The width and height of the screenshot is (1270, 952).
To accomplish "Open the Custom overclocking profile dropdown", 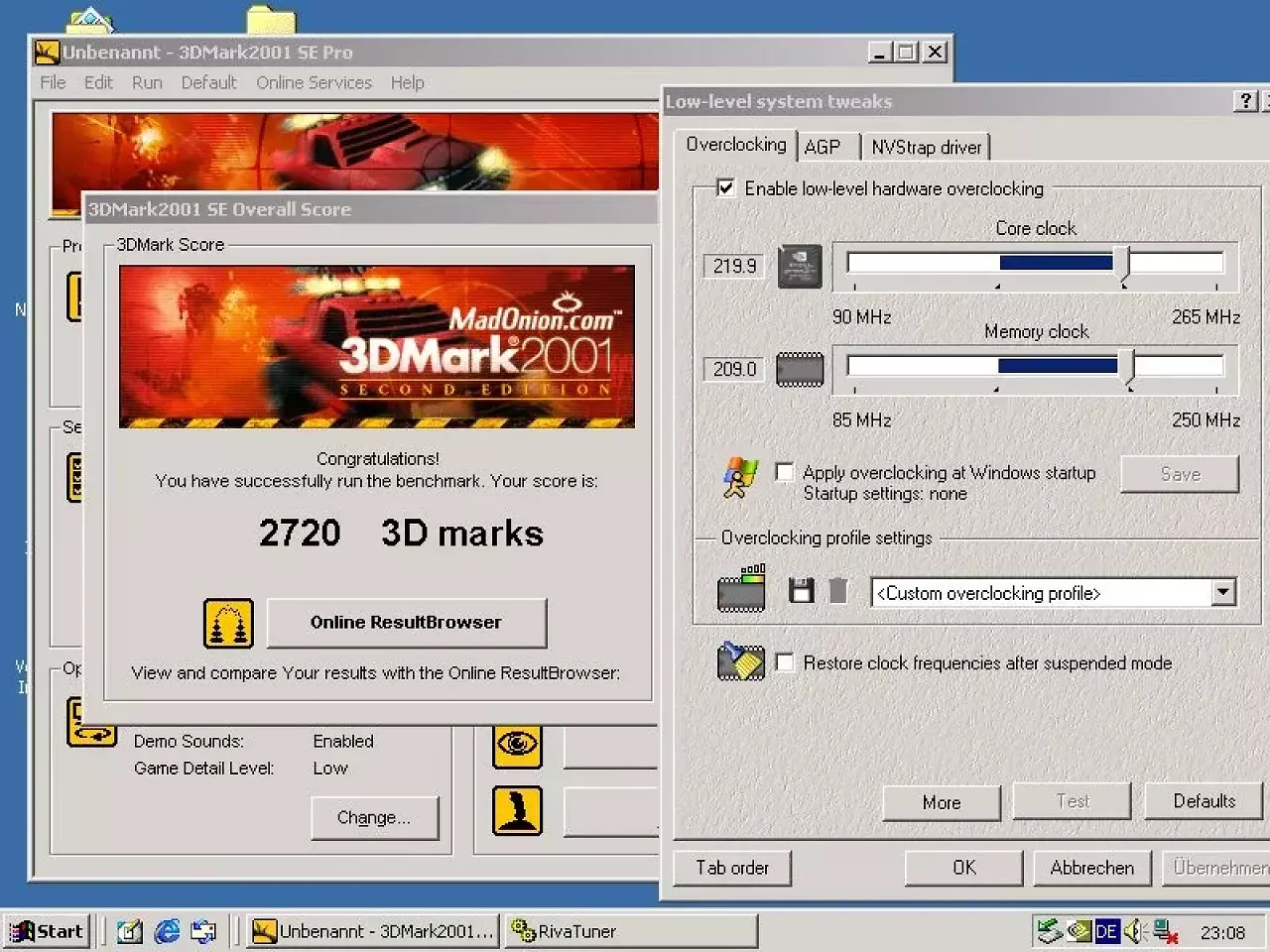I will pos(1223,592).
